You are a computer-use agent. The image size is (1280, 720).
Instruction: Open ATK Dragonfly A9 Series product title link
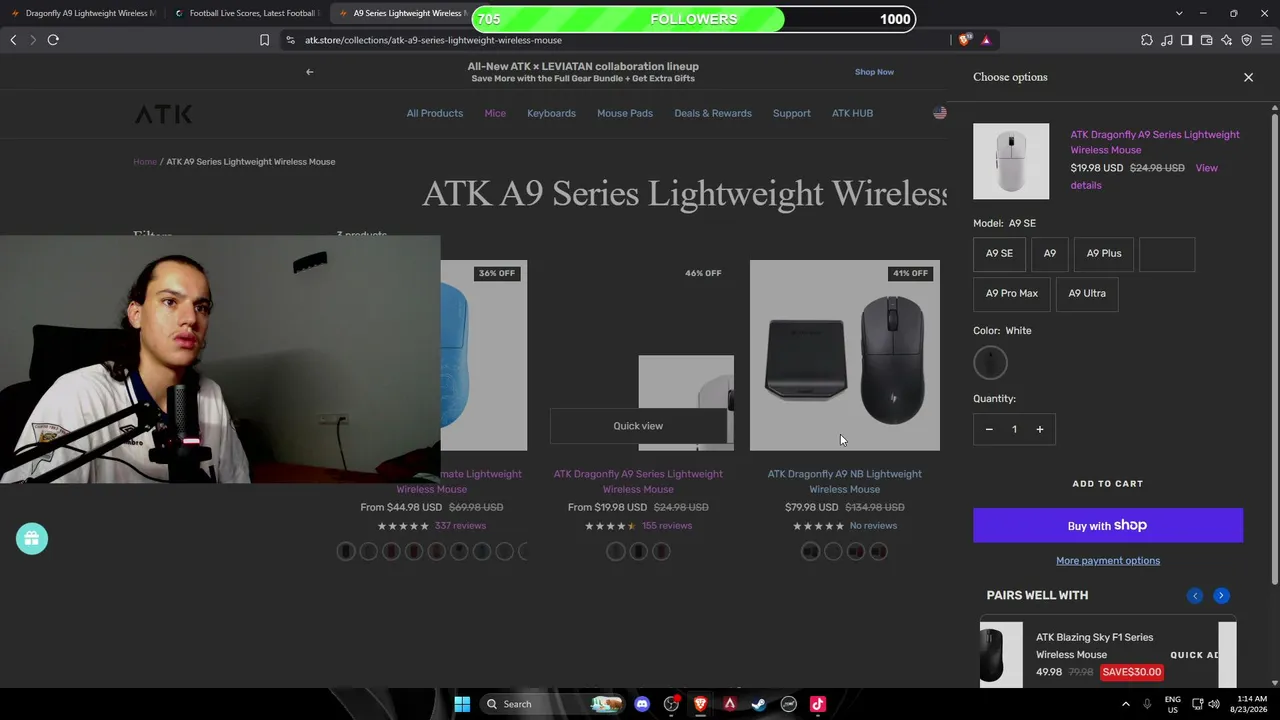[638, 481]
